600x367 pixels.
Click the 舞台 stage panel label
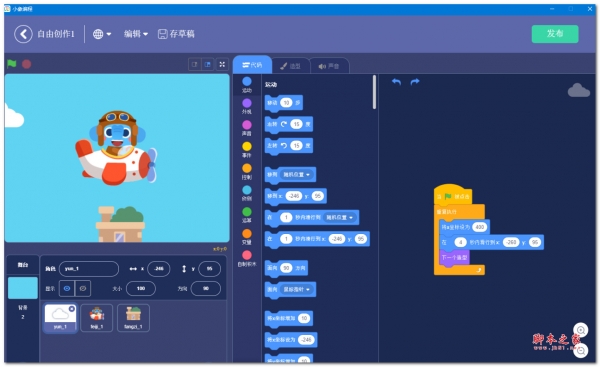pyautogui.click(x=23, y=265)
